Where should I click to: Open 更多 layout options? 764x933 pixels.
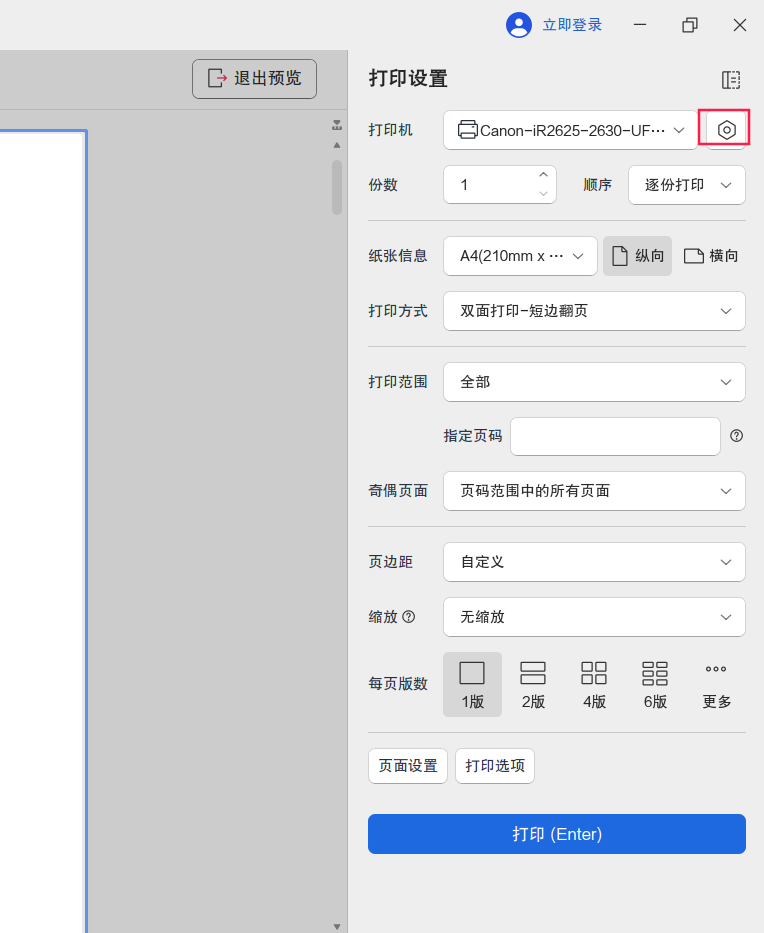point(716,684)
